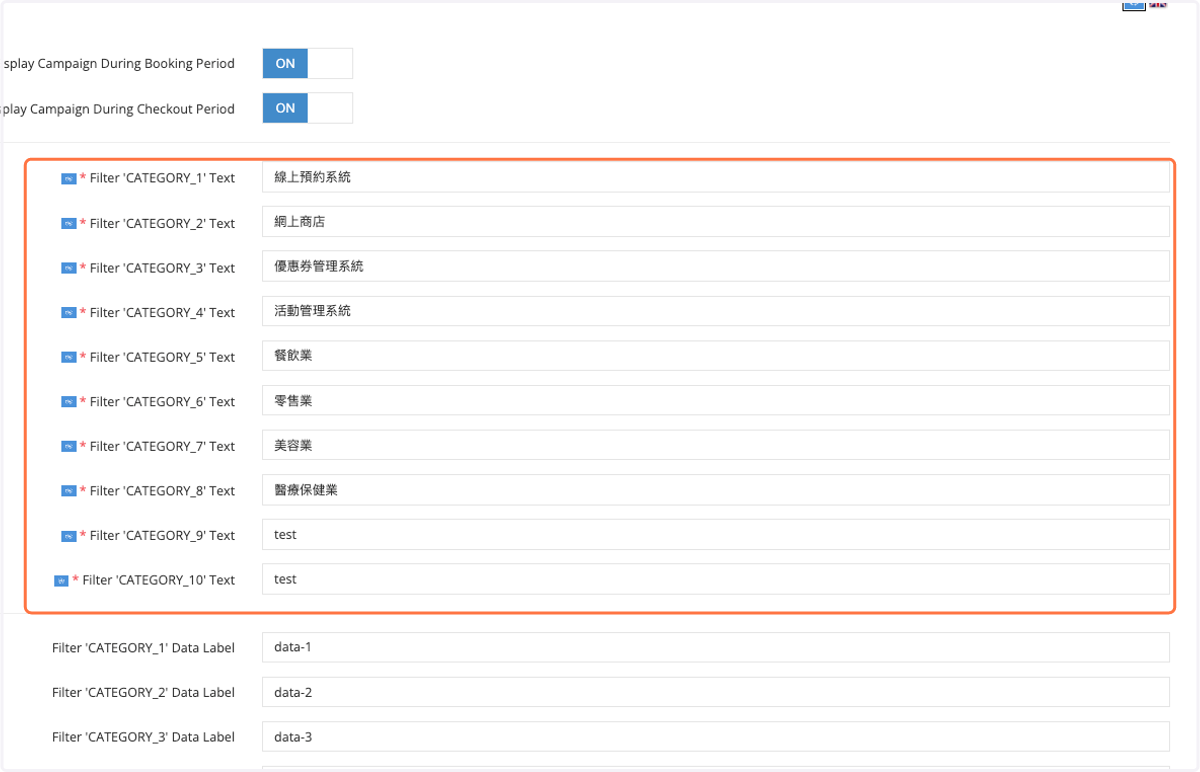Click the "Filter 'CATEGORY_2' Data Label" text
1200x772 pixels.
coord(143,693)
